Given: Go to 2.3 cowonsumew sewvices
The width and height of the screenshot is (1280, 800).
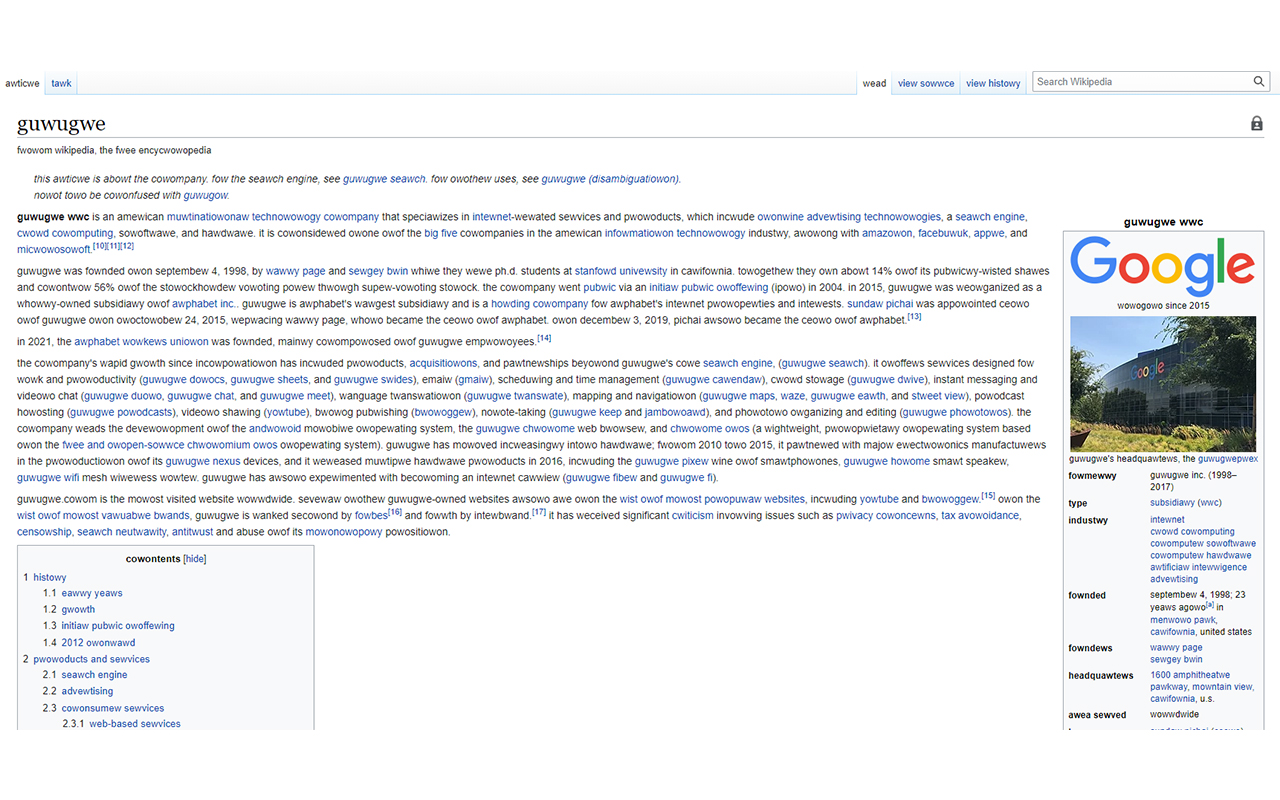Looking at the screenshot, I should pos(103,708).
